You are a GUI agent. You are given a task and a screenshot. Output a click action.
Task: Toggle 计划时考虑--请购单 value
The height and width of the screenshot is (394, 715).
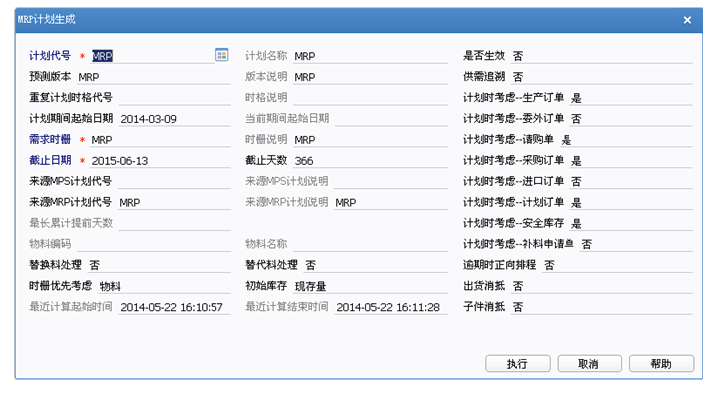[x=626, y=140]
